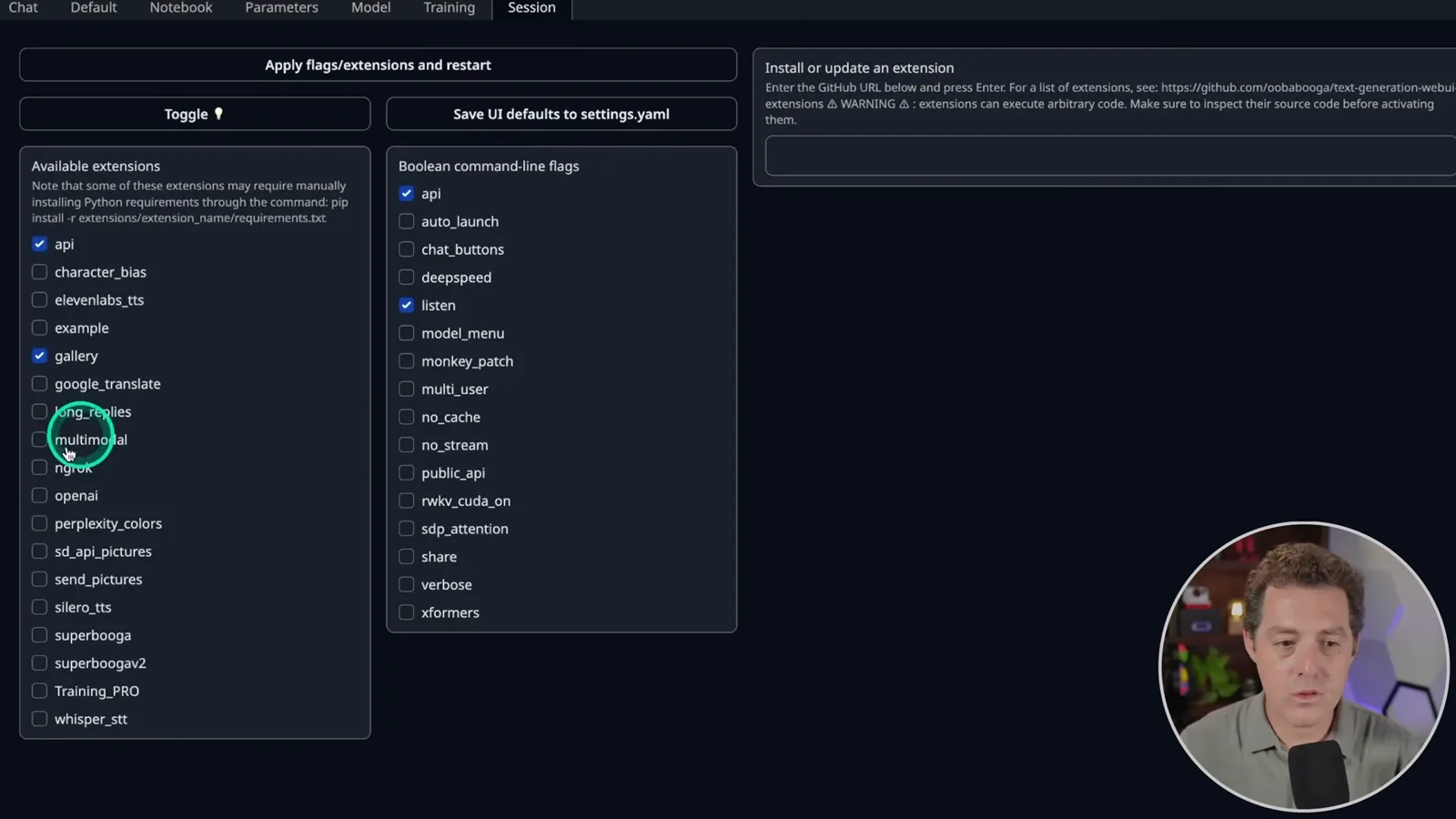Enable the openai extension
This screenshot has height=819, width=1456.
[39, 496]
